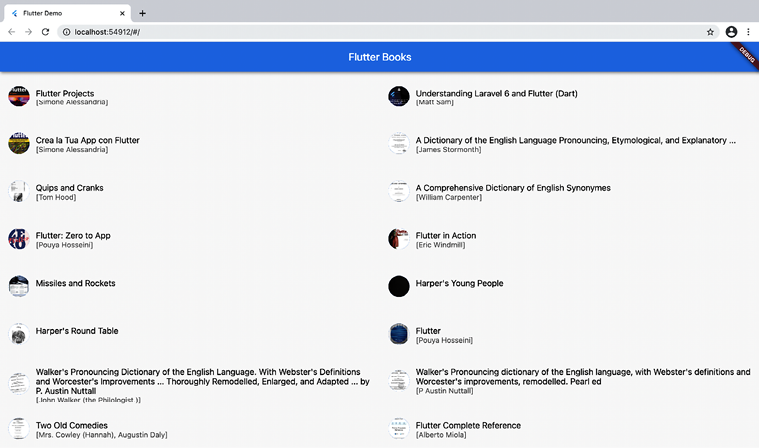Click the [Tom Hood] author text
Screen dimensions: 759x448
[x=56, y=197]
